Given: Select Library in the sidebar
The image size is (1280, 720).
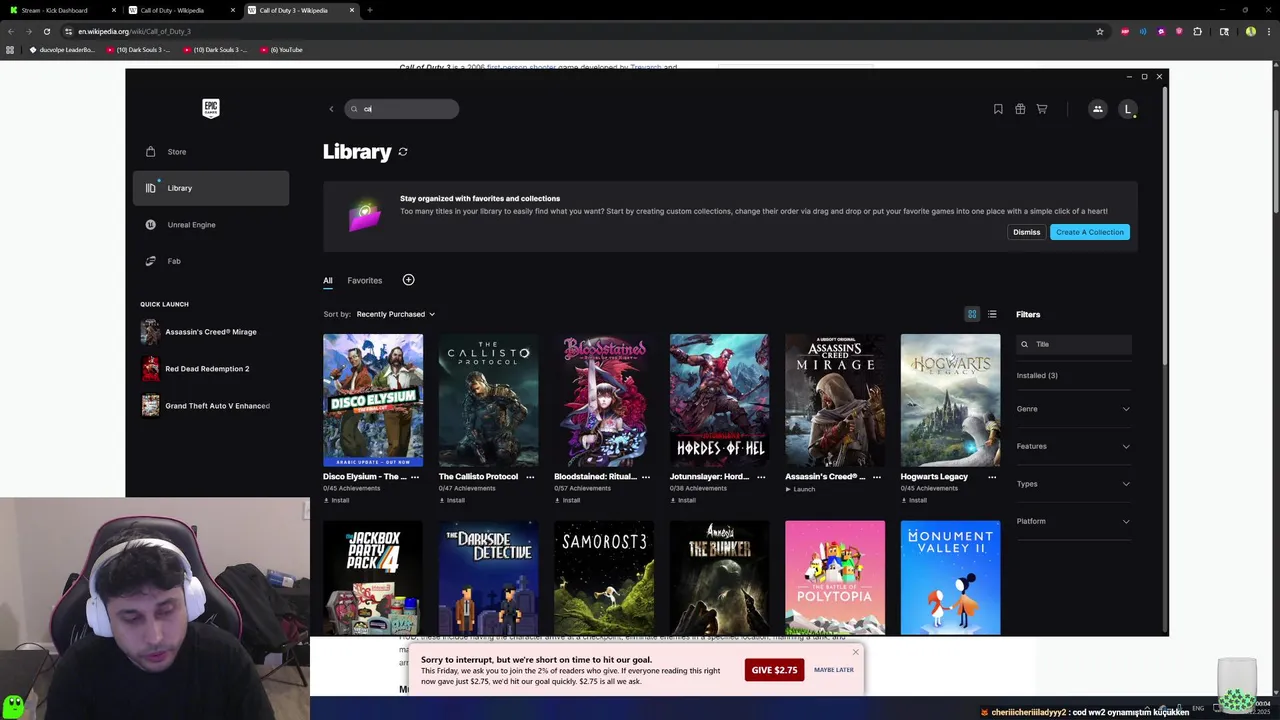Looking at the screenshot, I should (211, 188).
